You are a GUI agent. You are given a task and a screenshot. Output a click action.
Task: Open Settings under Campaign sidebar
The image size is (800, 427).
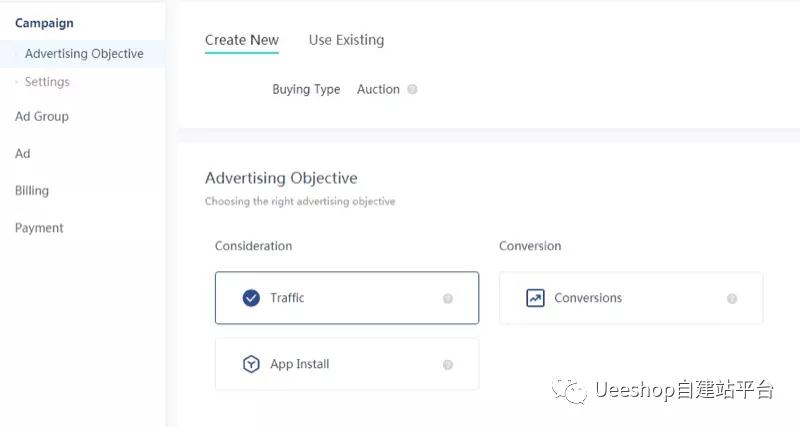tap(47, 82)
